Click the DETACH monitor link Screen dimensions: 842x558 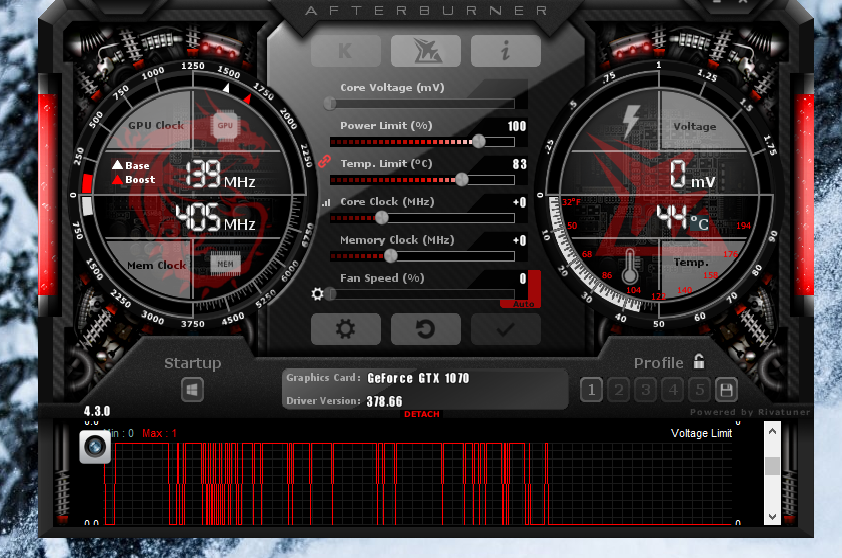point(422,414)
